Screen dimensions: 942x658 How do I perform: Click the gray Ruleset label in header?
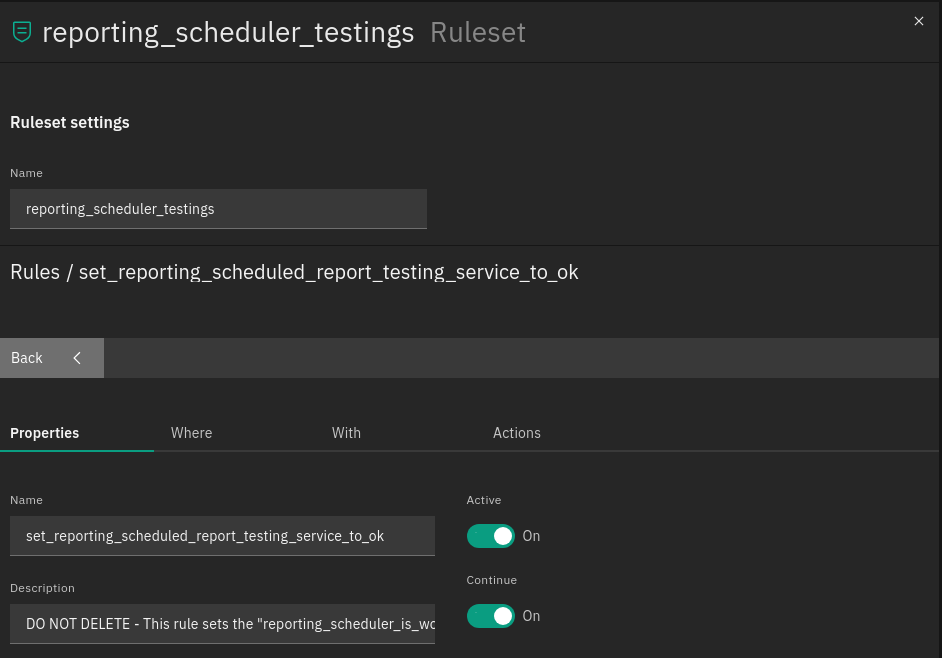477,33
